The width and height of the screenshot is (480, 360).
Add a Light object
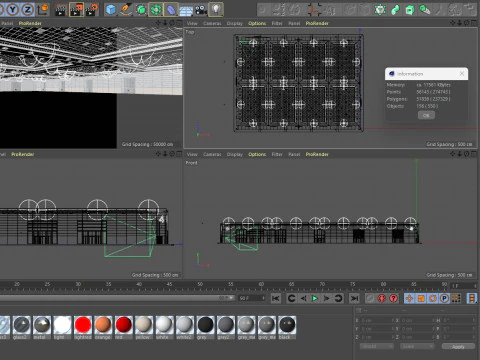[x=216, y=10]
